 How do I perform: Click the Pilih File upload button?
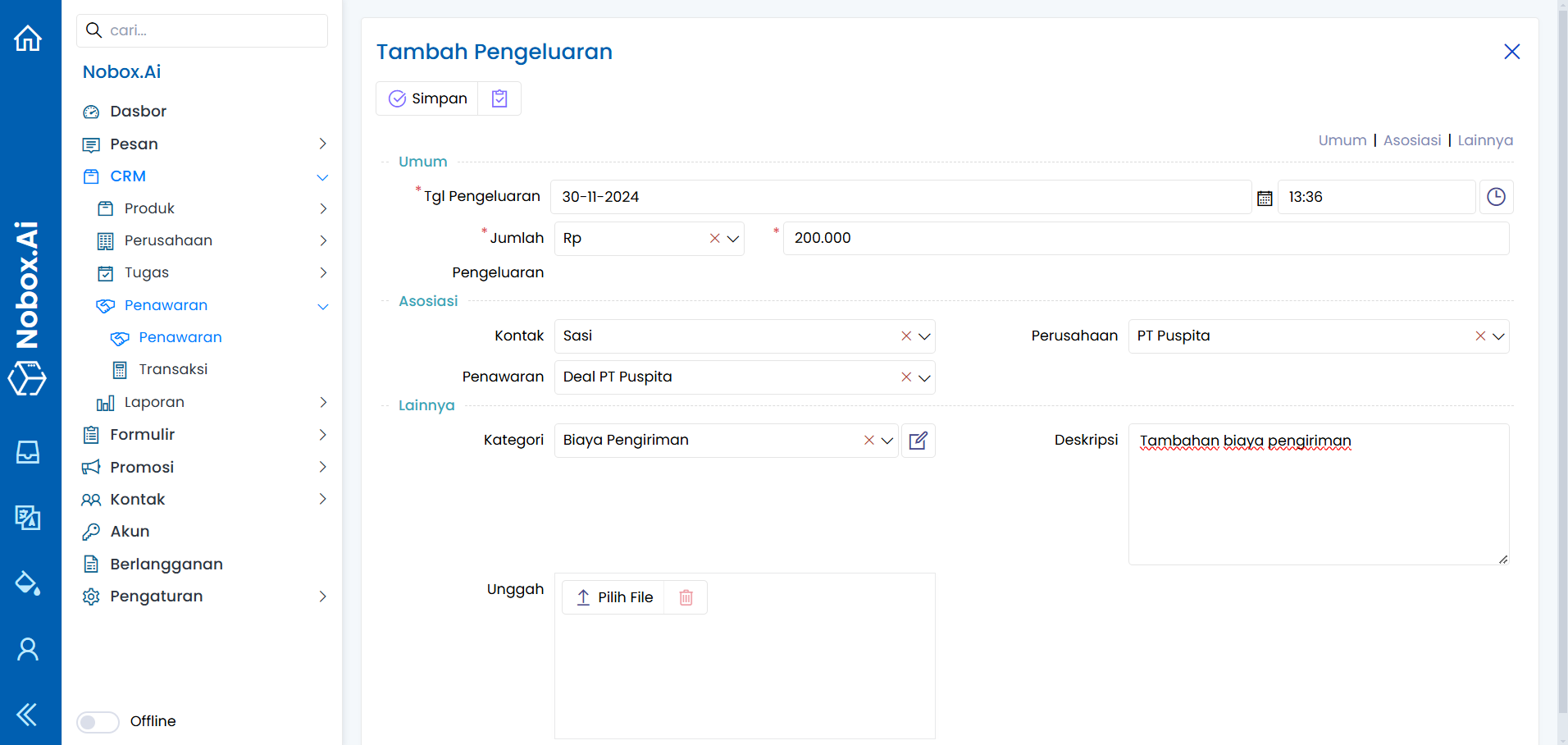click(613, 597)
